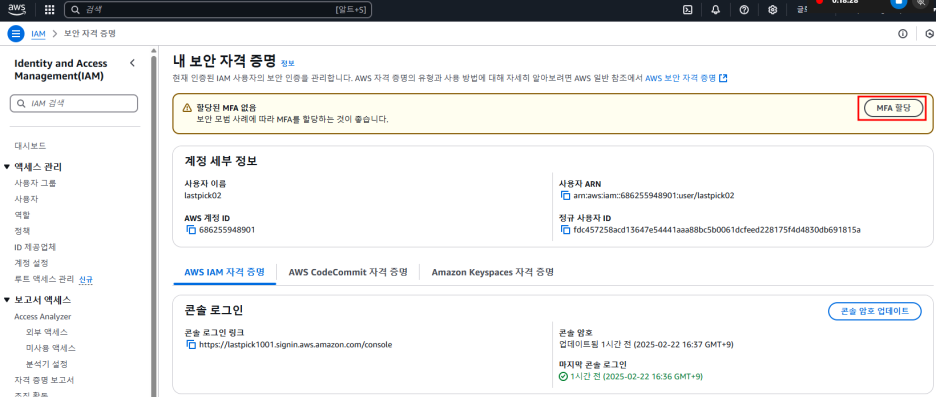Open Access Analyzer in the sidebar
Screen dimensions: 936x397
[42, 316]
